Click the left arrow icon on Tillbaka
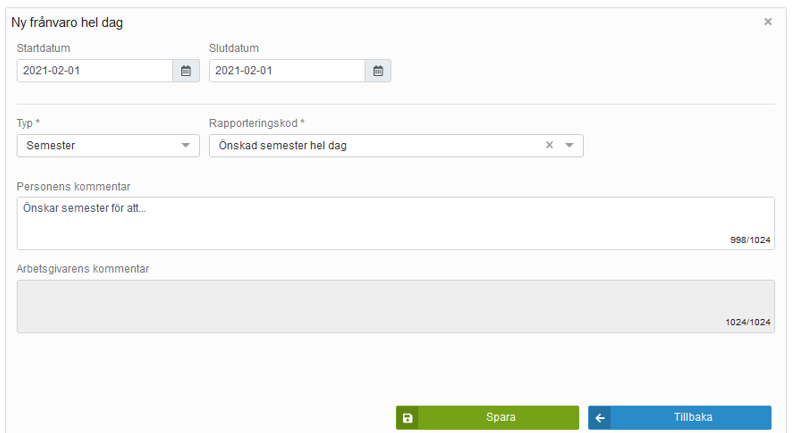The height and width of the screenshot is (433, 793). 600,418
